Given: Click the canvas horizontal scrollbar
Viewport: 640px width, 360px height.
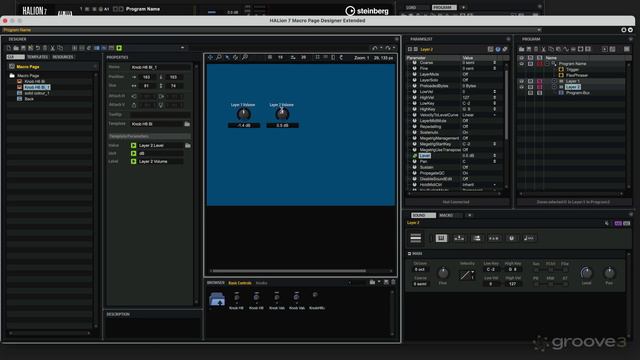Looking at the screenshot, I should pos(289,271).
